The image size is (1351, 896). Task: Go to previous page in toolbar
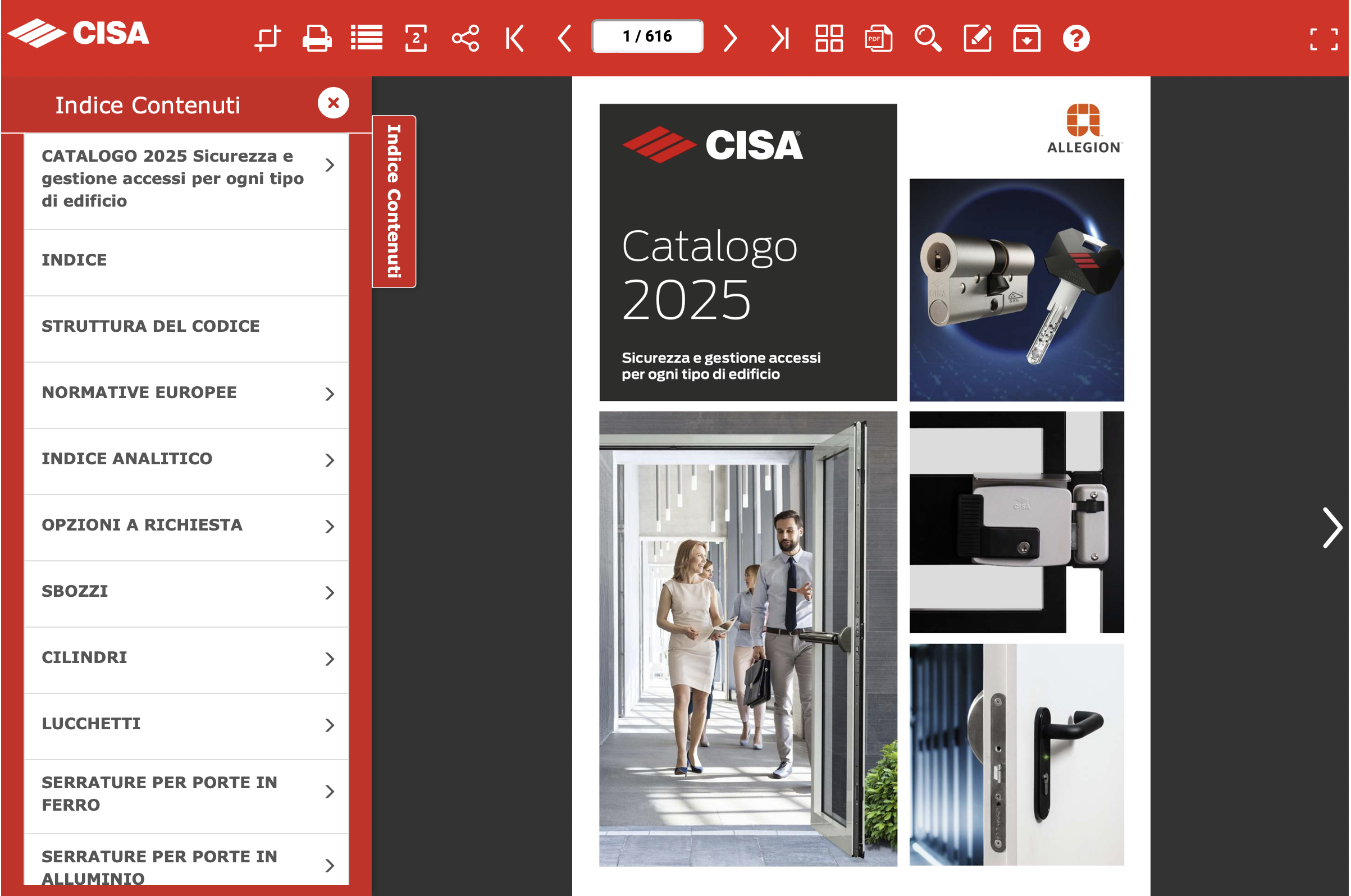(x=565, y=38)
